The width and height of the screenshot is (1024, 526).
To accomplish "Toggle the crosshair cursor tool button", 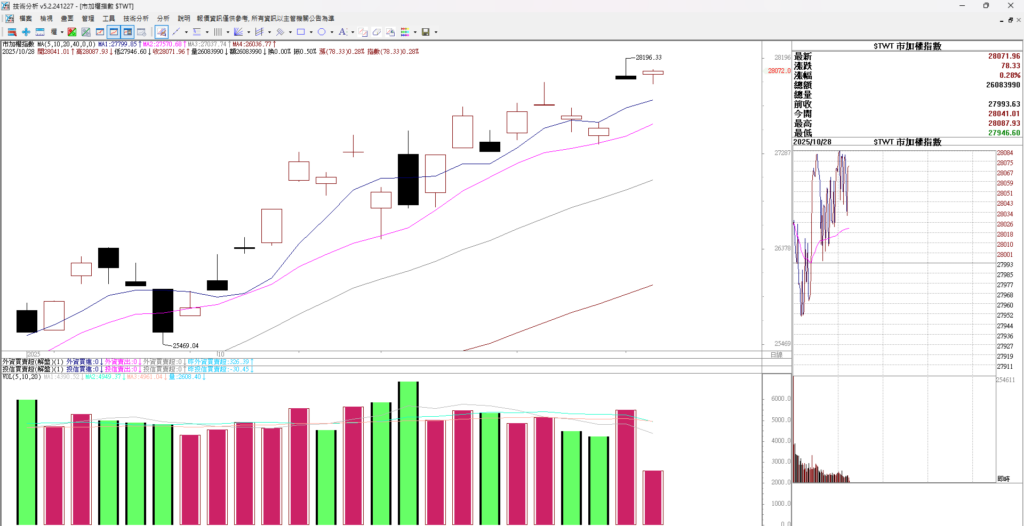I will [x=161, y=32].
